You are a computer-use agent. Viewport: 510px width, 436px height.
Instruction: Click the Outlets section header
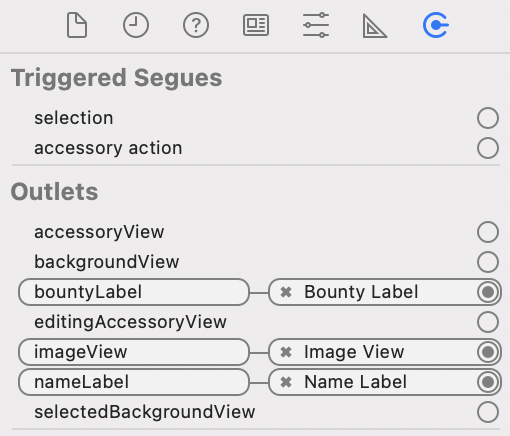55,192
